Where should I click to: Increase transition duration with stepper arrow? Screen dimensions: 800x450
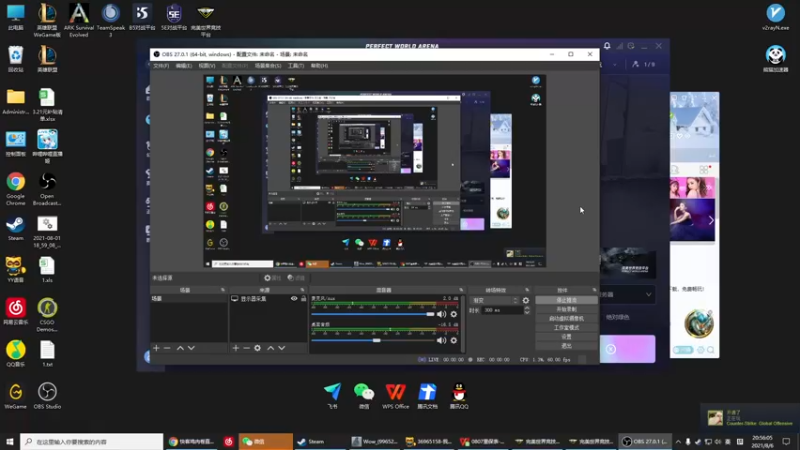coord(527,308)
